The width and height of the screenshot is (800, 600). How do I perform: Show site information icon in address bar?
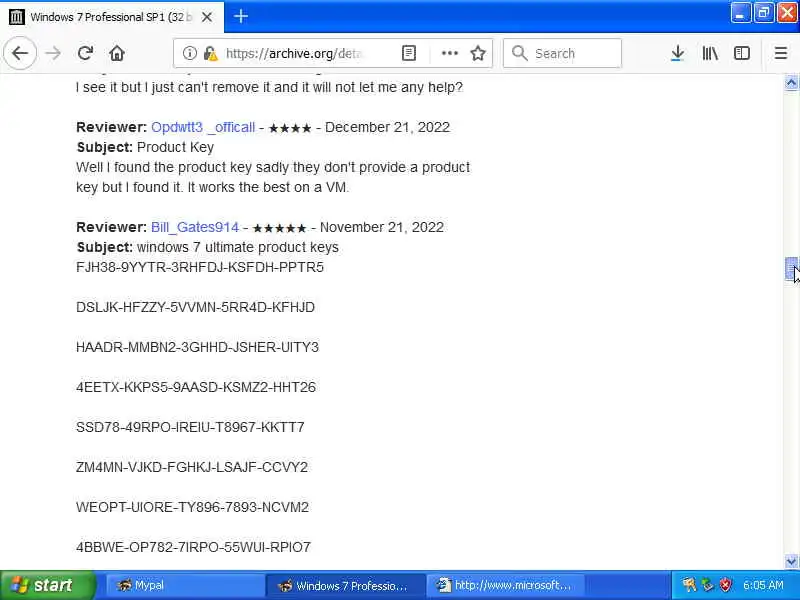[189, 53]
